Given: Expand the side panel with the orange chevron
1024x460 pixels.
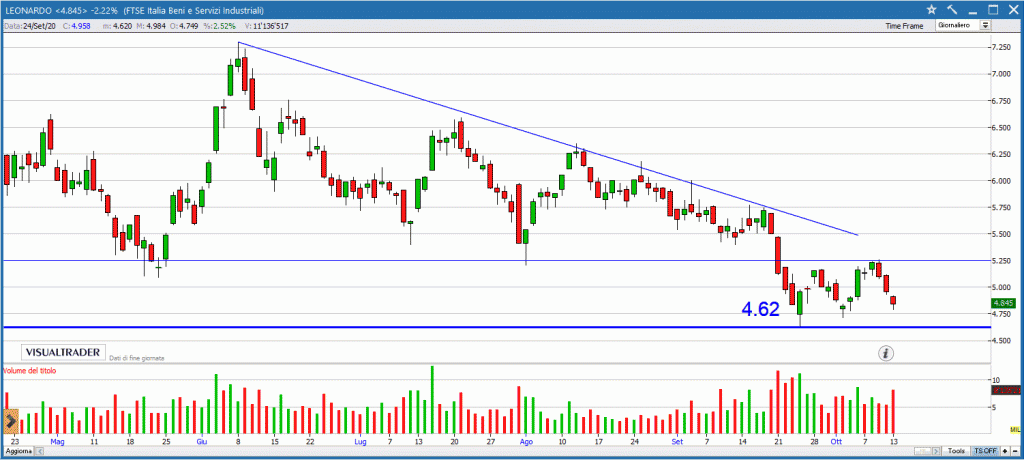Looking at the screenshot, I should tap(10, 422).
